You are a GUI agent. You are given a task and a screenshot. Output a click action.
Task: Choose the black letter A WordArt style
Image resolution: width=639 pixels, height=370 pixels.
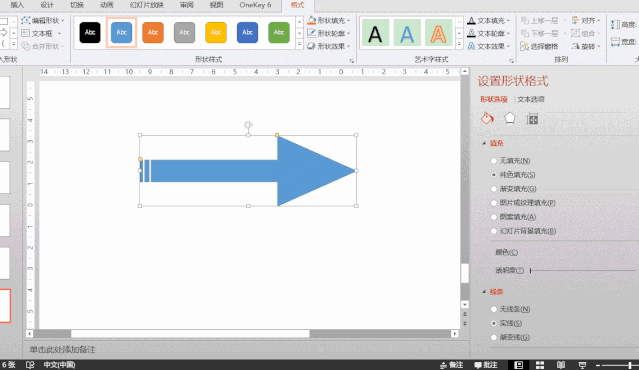click(x=375, y=33)
